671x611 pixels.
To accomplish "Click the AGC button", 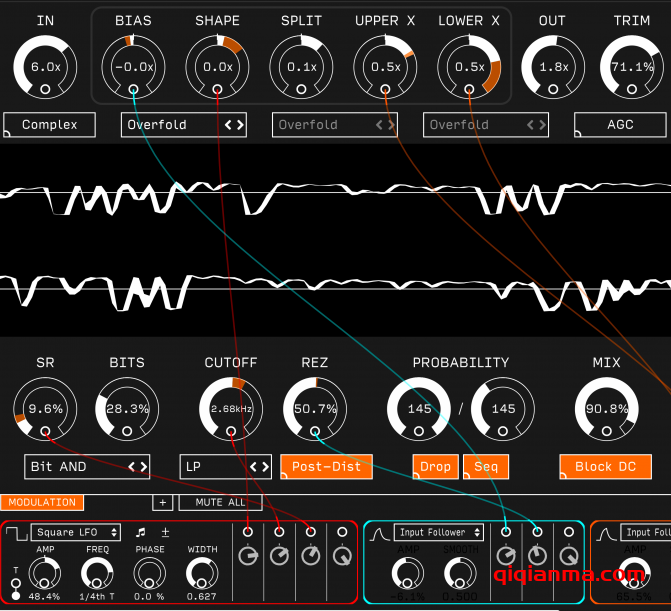I will [x=618, y=125].
